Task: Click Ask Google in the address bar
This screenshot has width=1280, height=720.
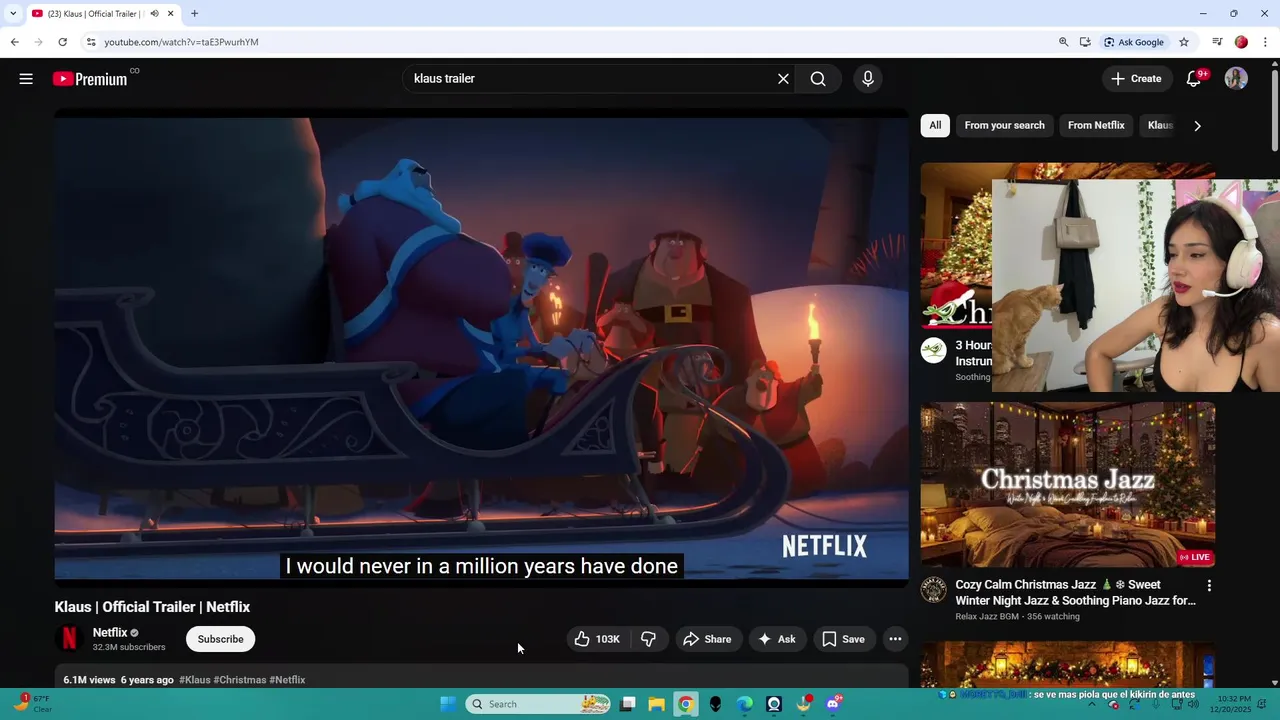Action: [x=1134, y=42]
